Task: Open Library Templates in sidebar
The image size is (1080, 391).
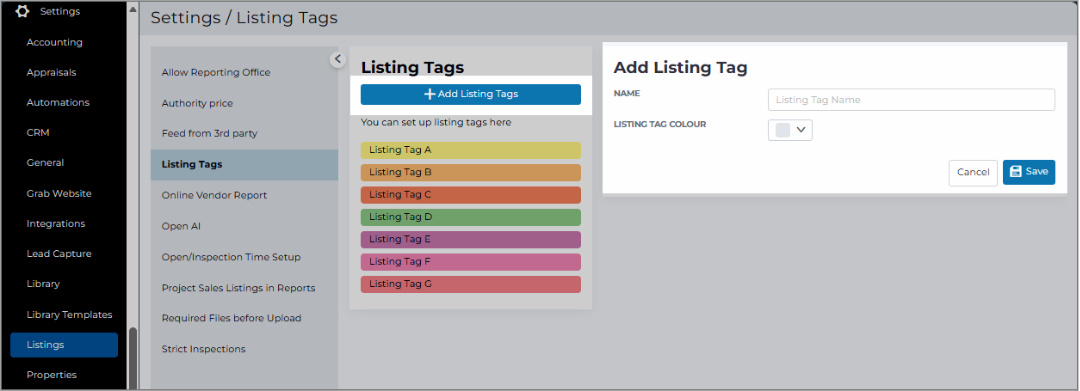Action: [69, 315]
